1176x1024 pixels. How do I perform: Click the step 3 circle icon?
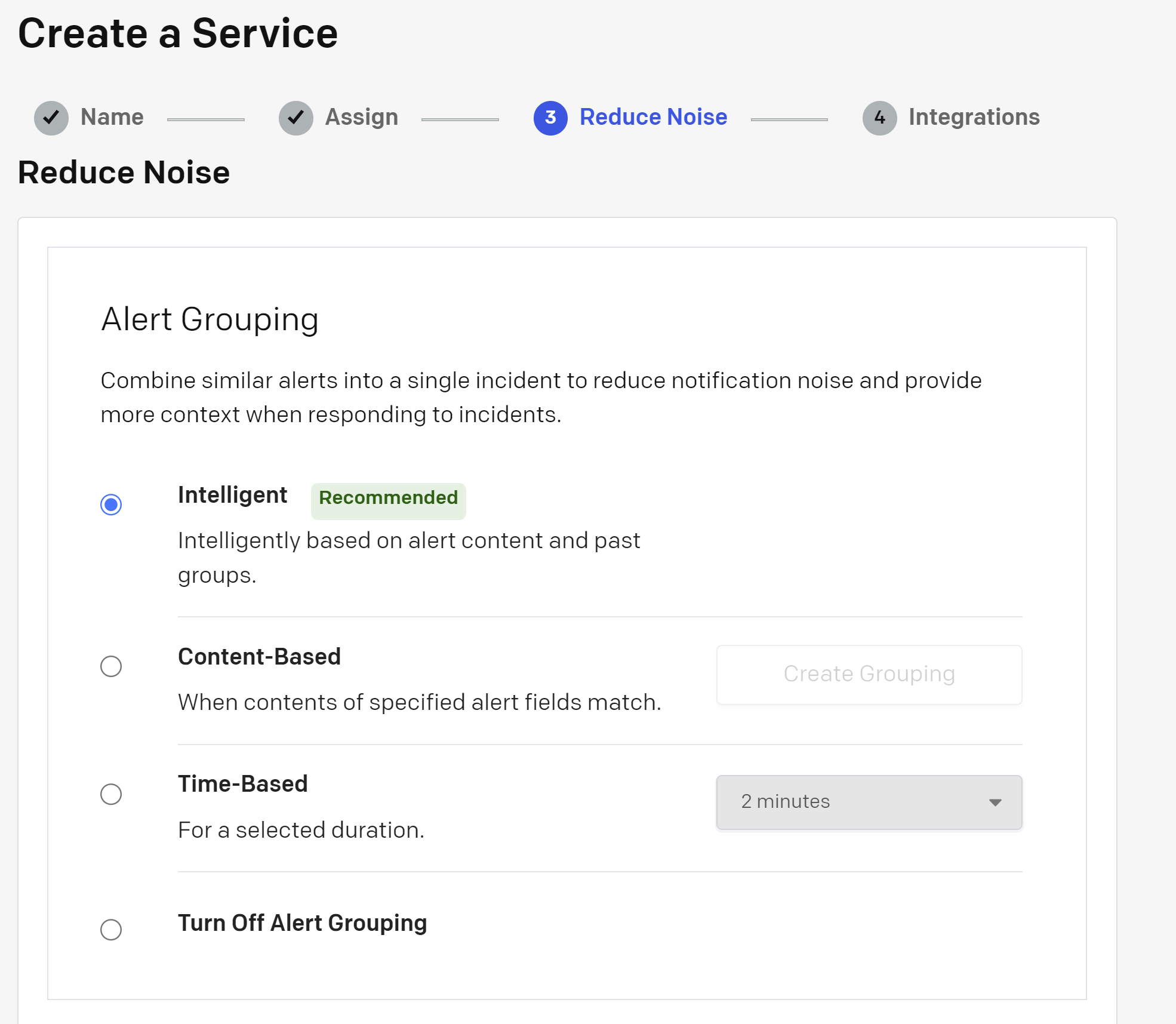[550, 118]
